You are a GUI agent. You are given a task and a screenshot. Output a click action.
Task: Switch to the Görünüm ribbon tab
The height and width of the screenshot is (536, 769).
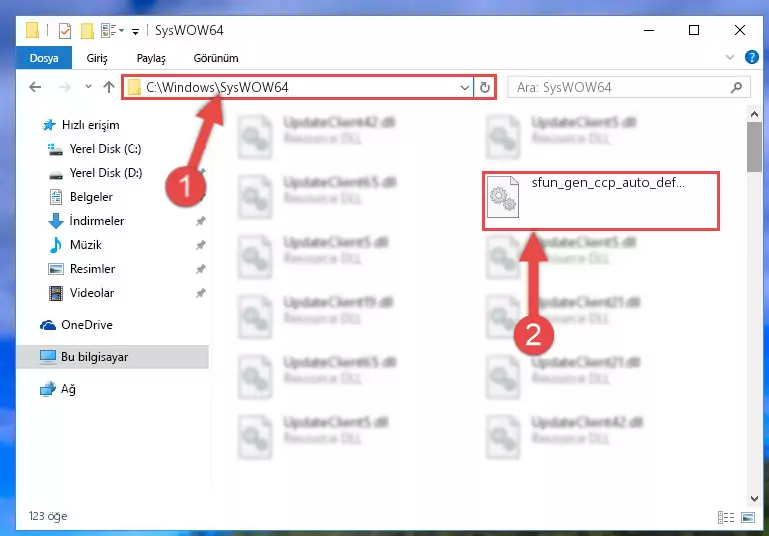pos(216,58)
